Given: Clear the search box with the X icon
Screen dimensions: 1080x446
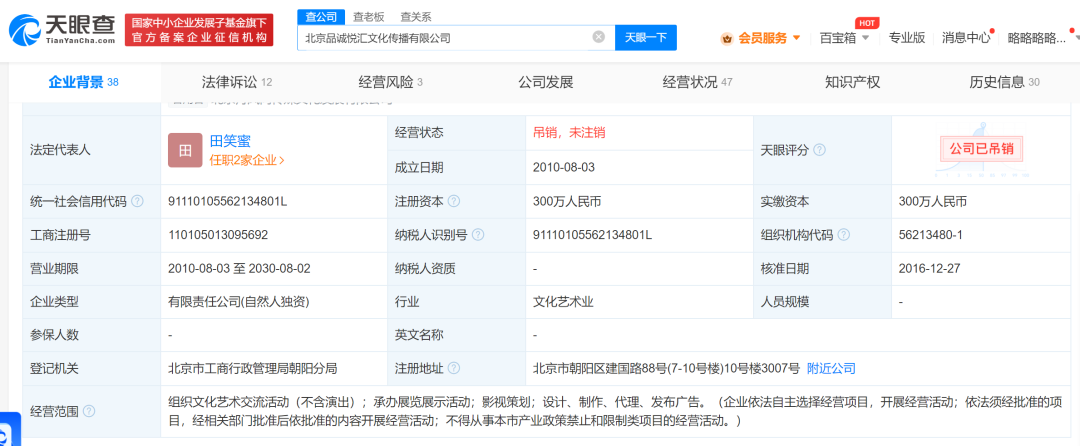Looking at the screenshot, I should pyautogui.click(x=599, y=37).
